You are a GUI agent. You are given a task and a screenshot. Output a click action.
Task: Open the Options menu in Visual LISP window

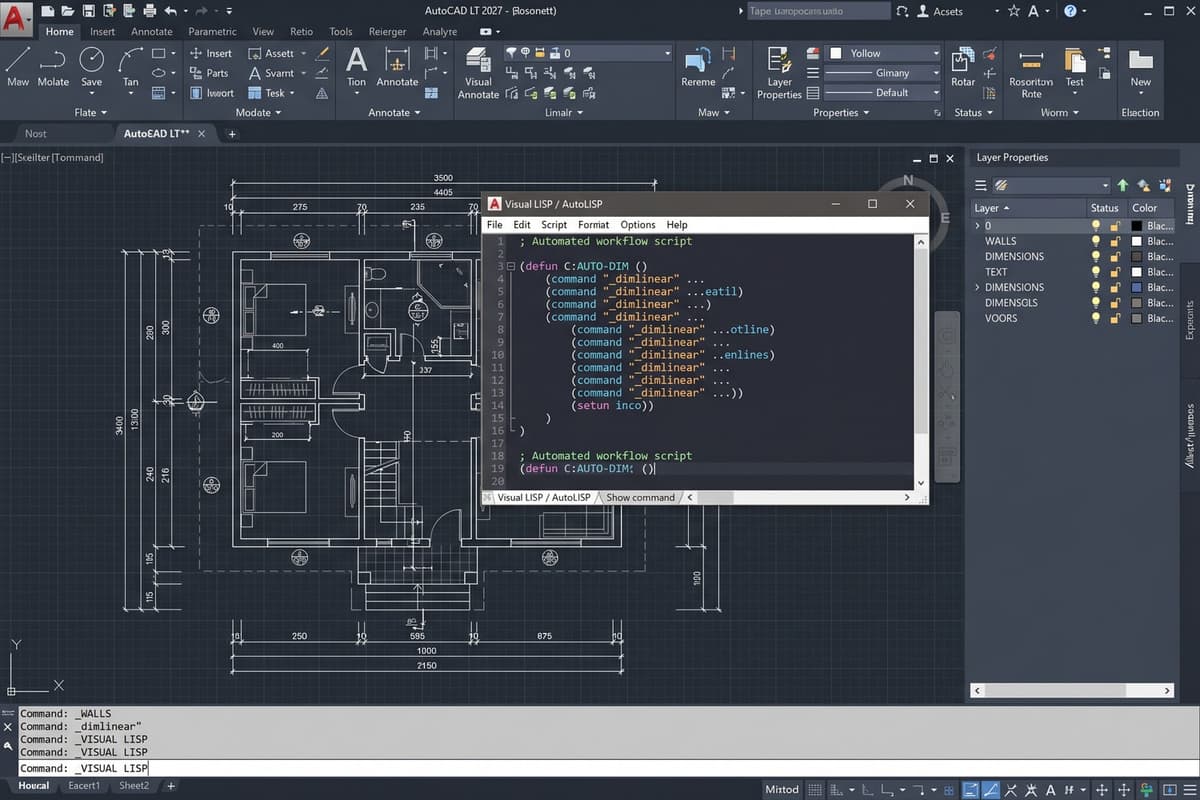coord(638,225)
